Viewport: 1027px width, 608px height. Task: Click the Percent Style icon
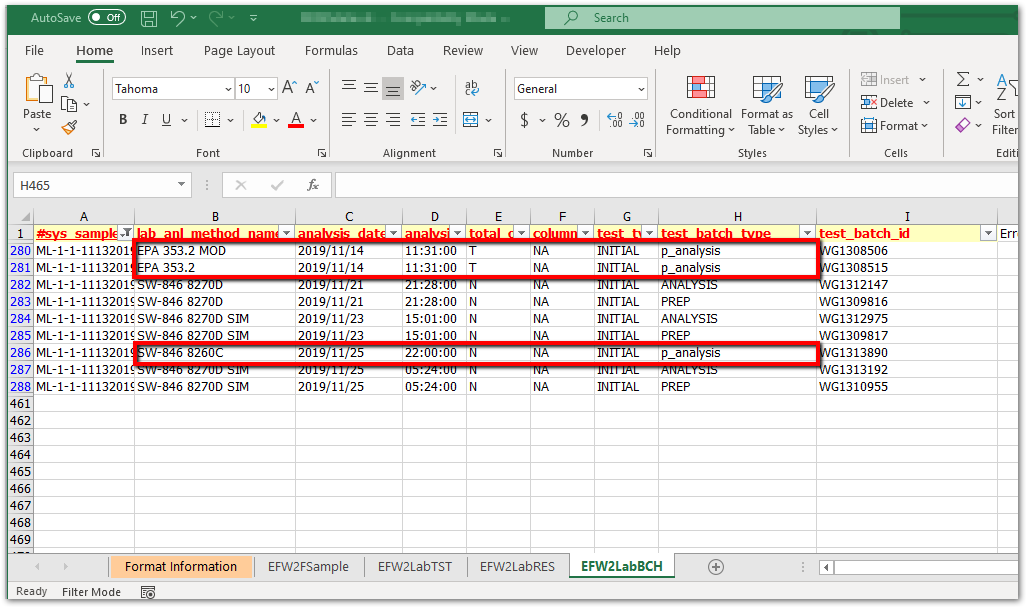coord(562,120)
